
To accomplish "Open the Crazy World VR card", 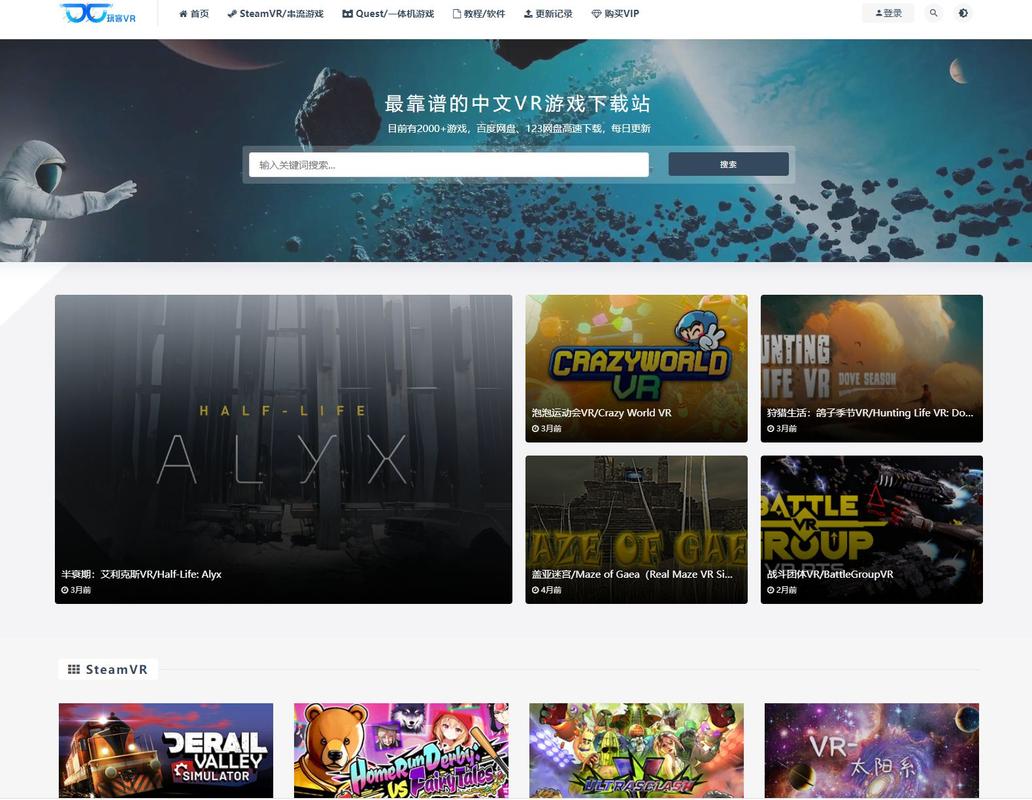I will 636,368.
